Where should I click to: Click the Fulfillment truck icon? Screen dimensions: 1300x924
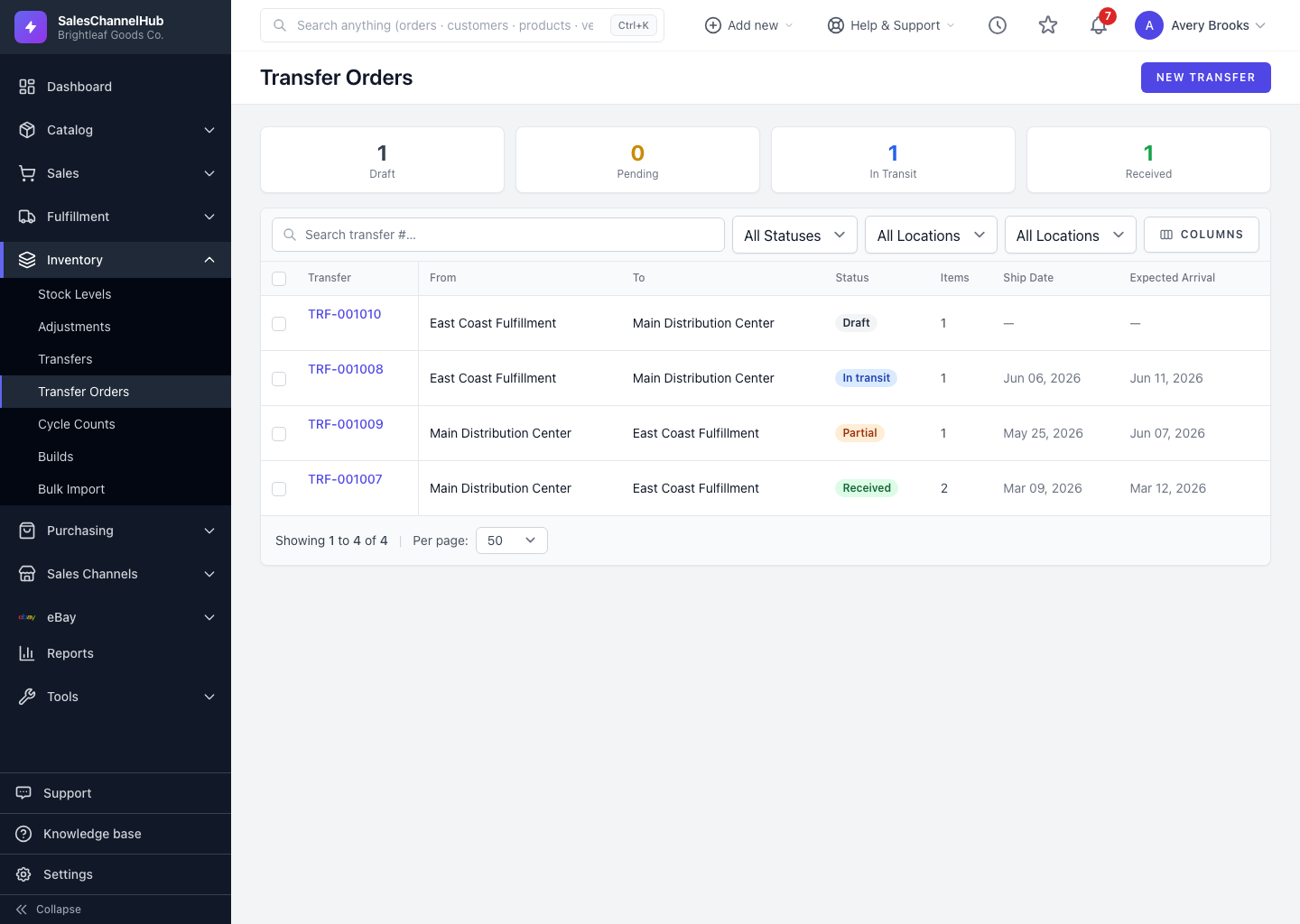[x=27, y=217]
